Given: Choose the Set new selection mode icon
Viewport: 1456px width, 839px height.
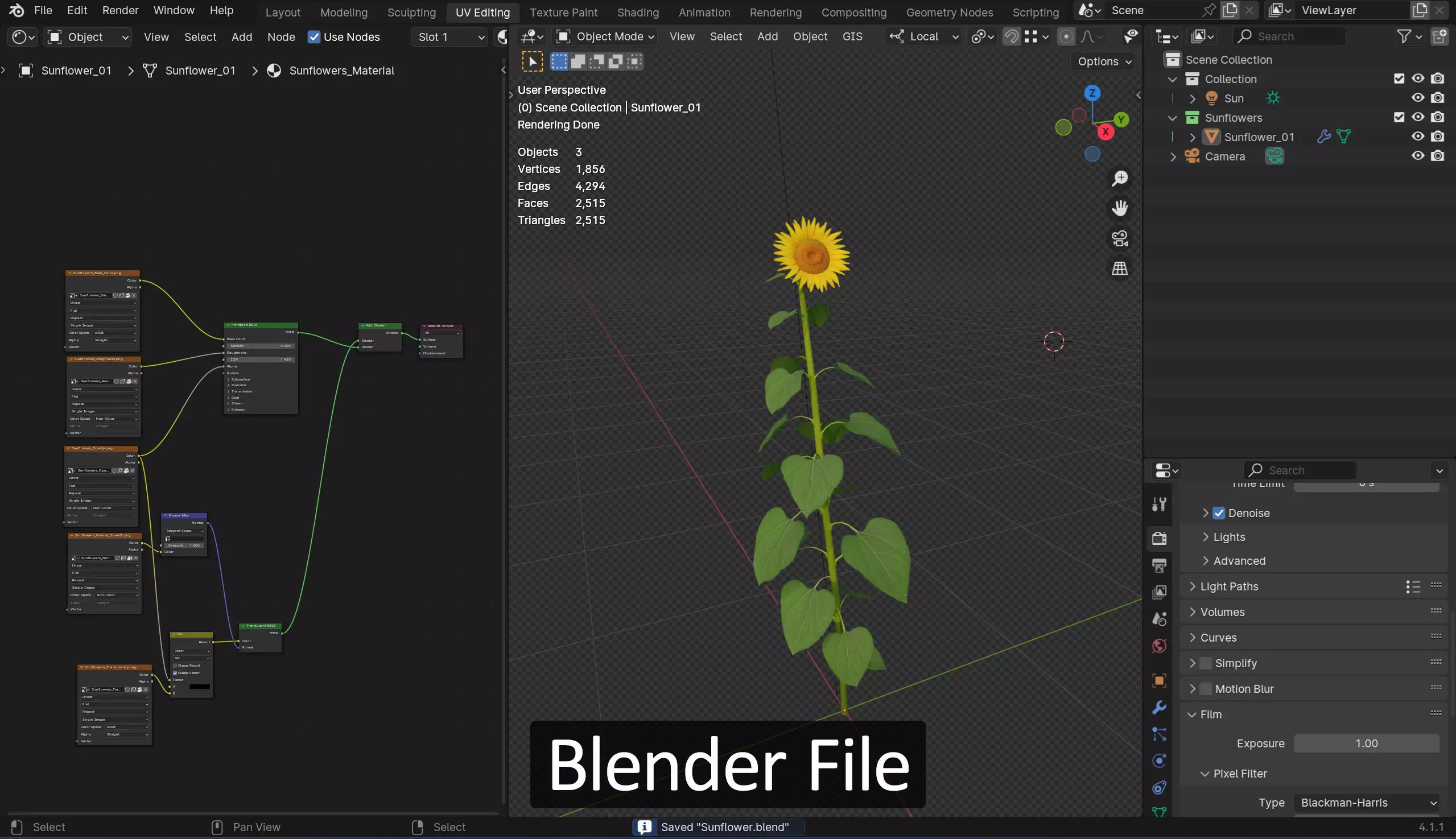Looking at the screenshot, I should (559, 61).
